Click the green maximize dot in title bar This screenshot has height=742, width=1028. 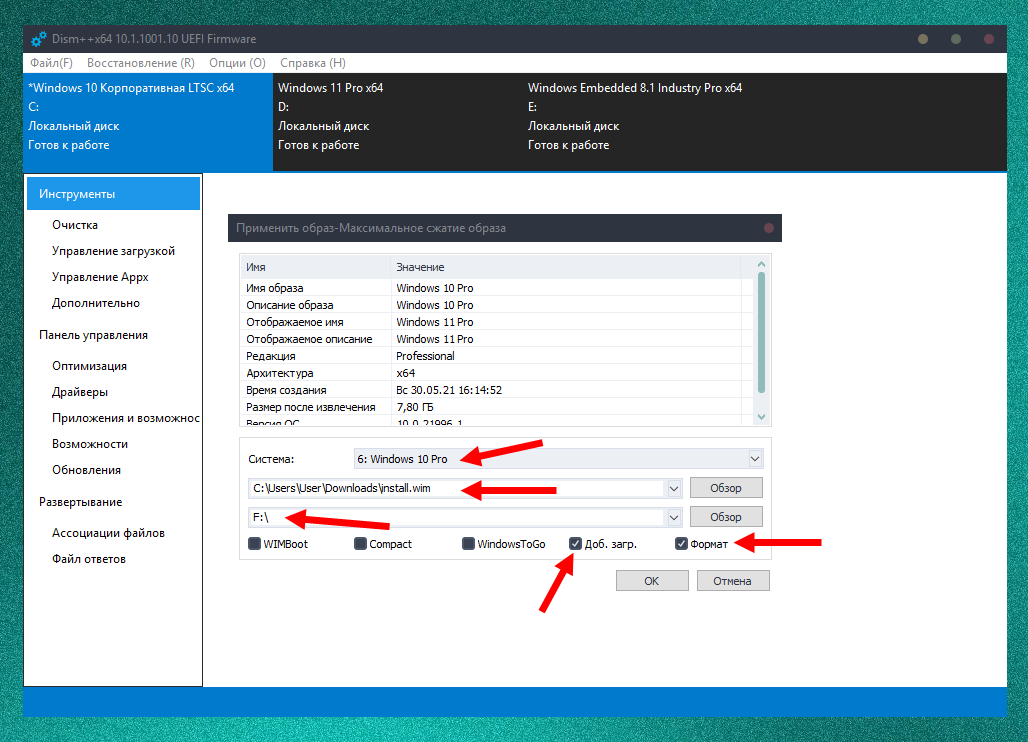(x=956, y=39)
